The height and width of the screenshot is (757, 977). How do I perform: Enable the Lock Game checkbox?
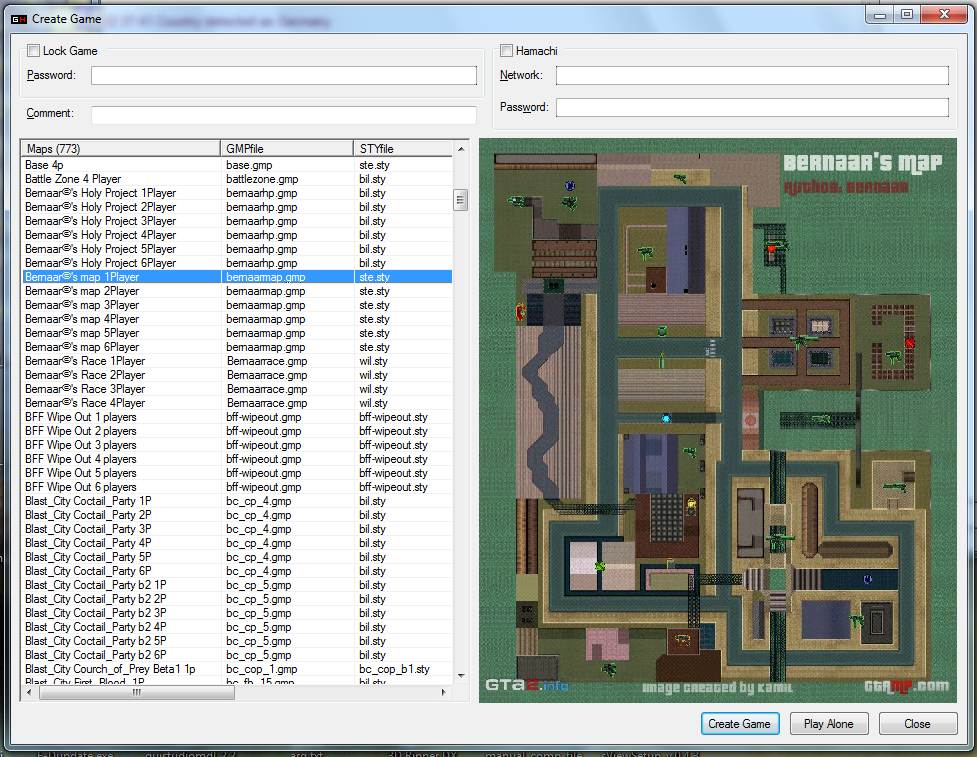click(x=33, y=51)
